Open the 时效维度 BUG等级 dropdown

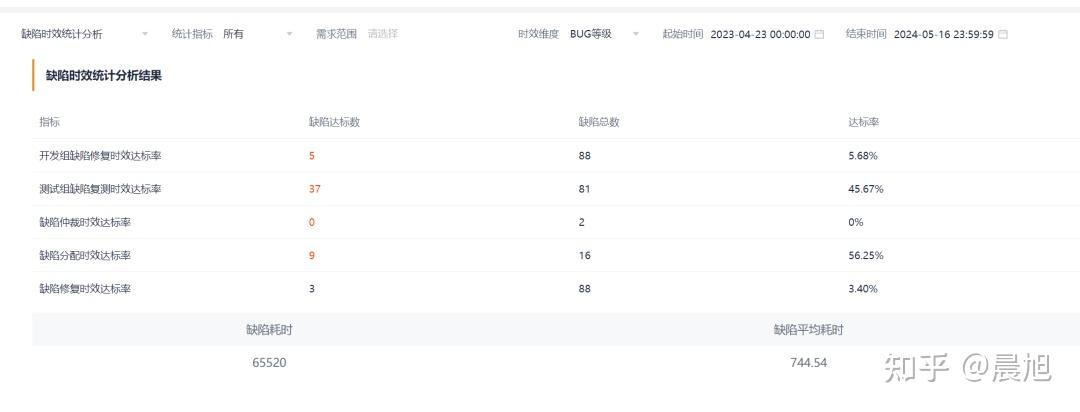(635, 34)
